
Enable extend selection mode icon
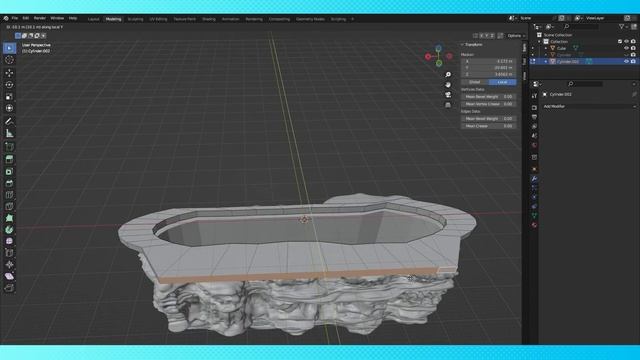24,36
